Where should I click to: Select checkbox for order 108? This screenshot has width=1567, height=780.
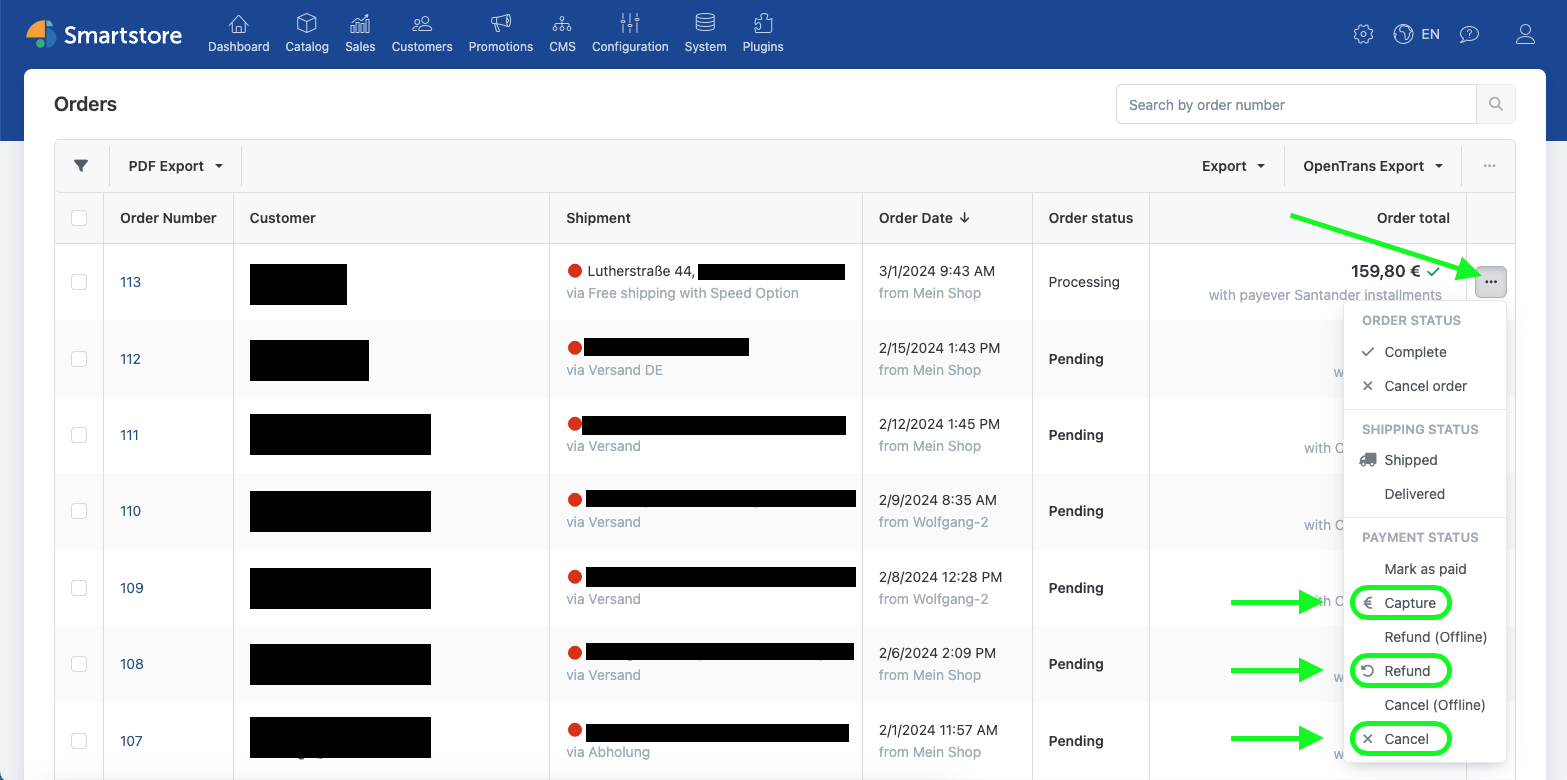point(79,664)
